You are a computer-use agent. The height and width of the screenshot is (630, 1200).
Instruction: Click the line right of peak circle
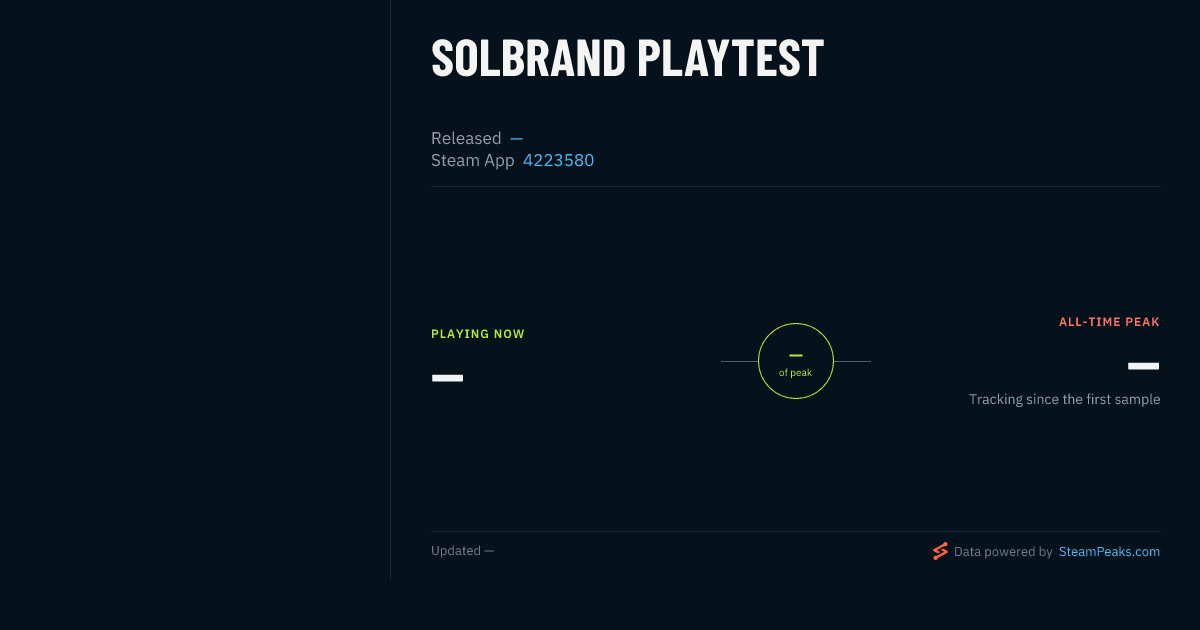pos(852,361)
